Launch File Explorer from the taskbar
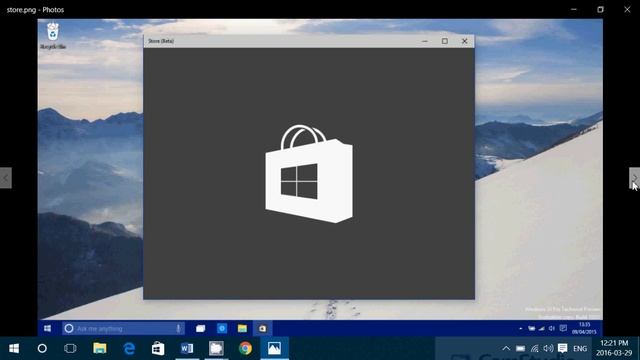640x360 pixels. (100, 349)
